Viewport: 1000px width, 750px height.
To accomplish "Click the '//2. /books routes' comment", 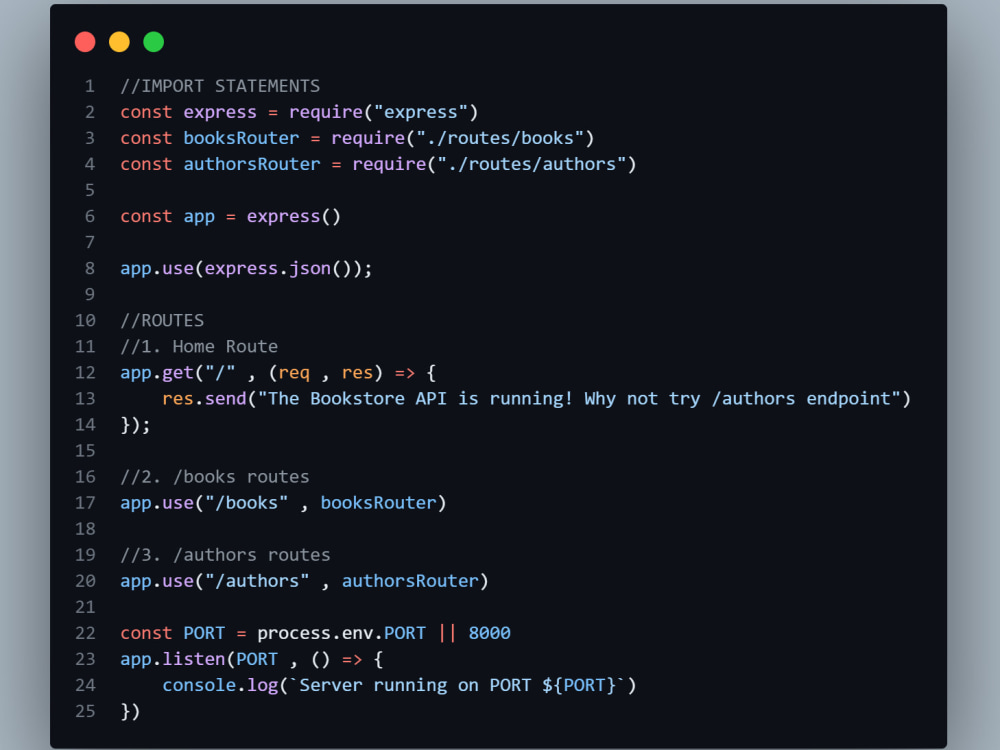I will 215,477.
